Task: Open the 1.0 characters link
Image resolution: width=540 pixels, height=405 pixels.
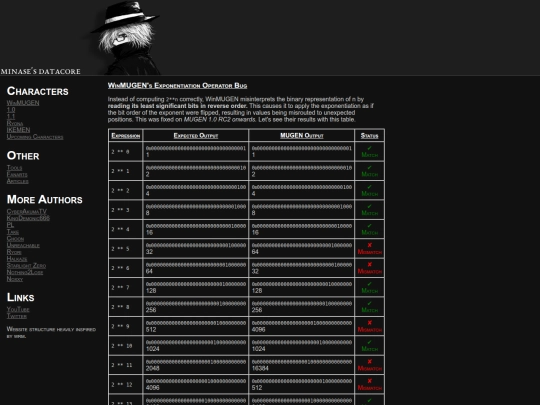Action: 11,110
